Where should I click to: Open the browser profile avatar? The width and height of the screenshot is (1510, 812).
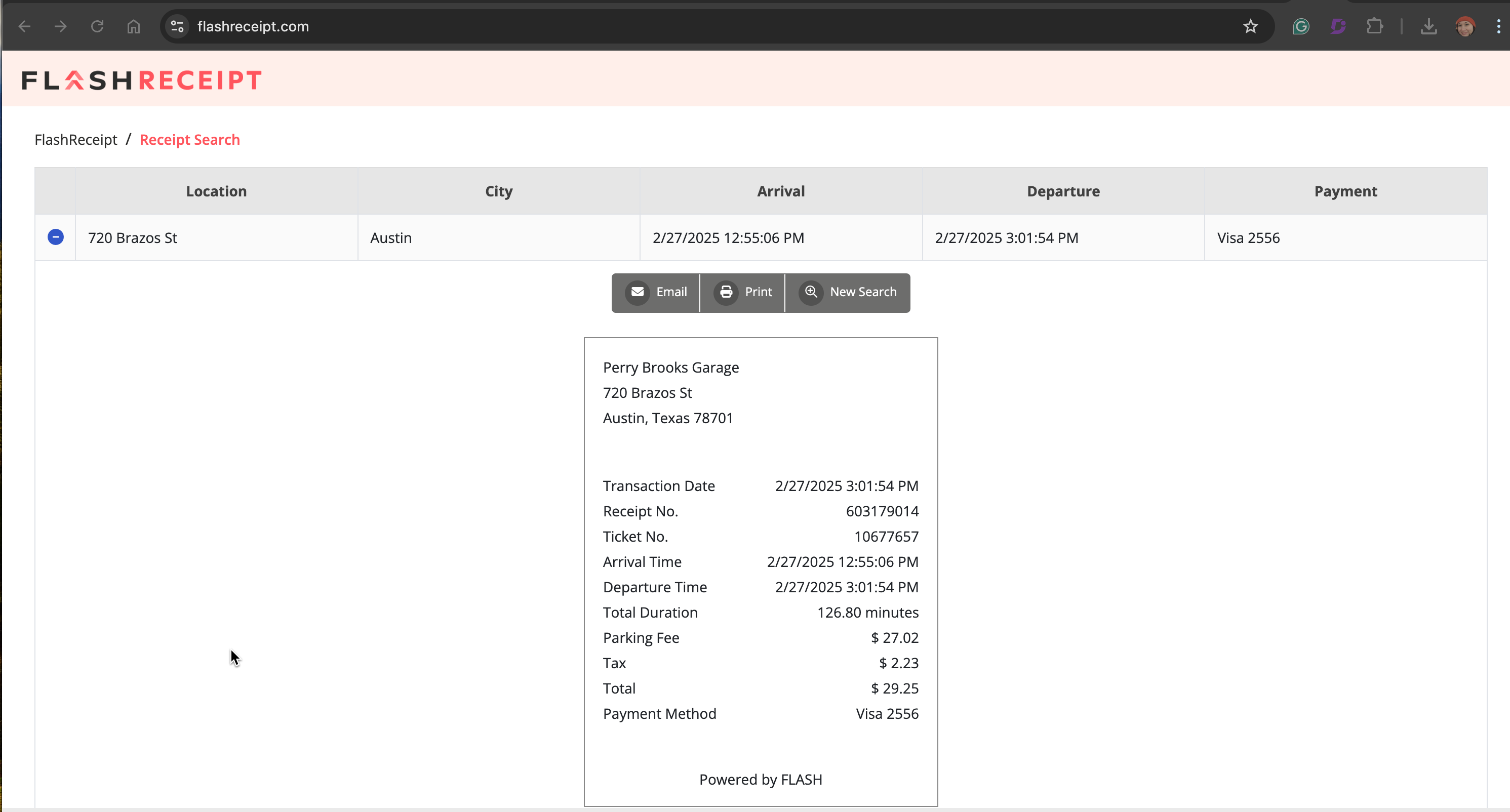1465,26
